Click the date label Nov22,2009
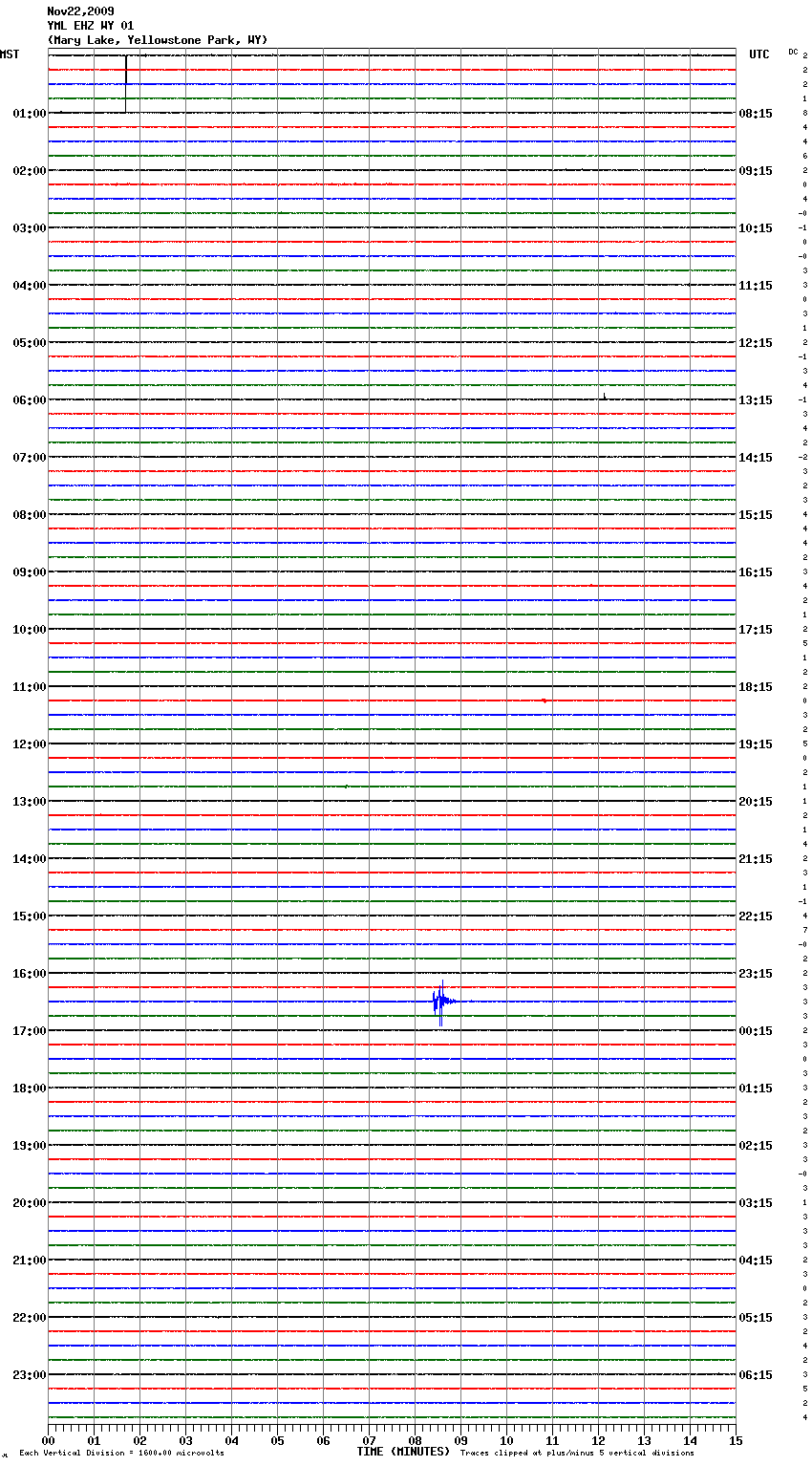 80,11
